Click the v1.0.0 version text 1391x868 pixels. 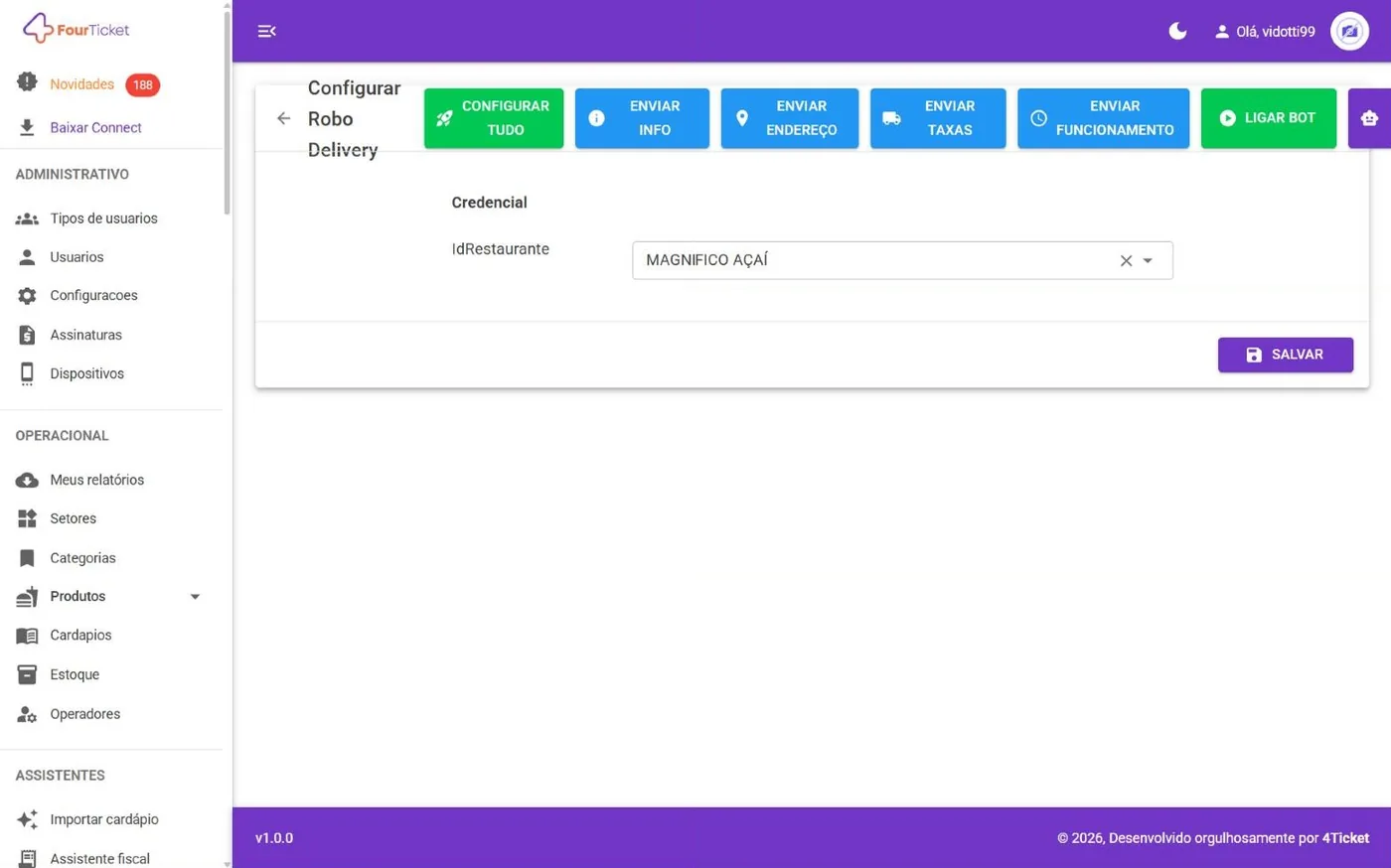click(x=274, y=838)
